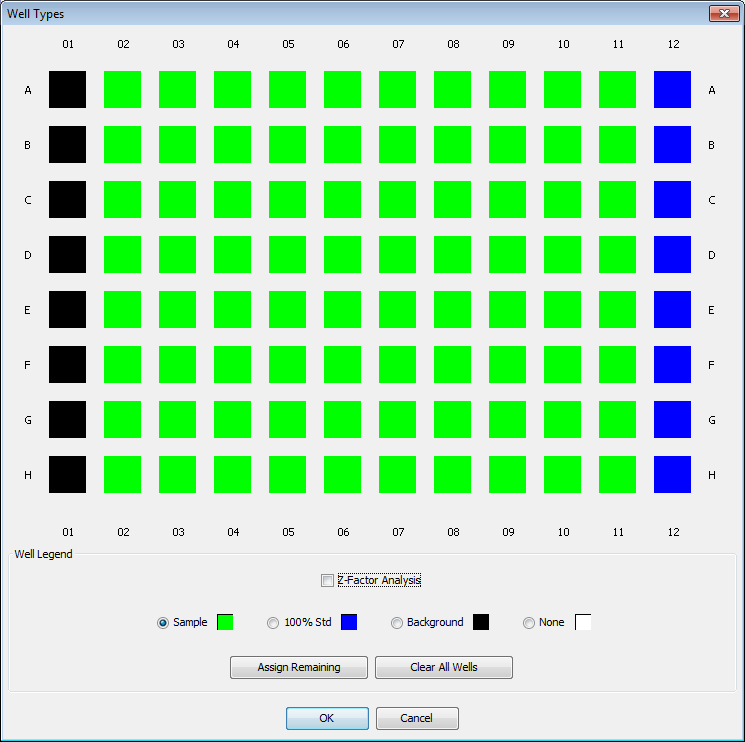Select black background well A01
This screenshot has width=745, height=742.
pos(67,90)
